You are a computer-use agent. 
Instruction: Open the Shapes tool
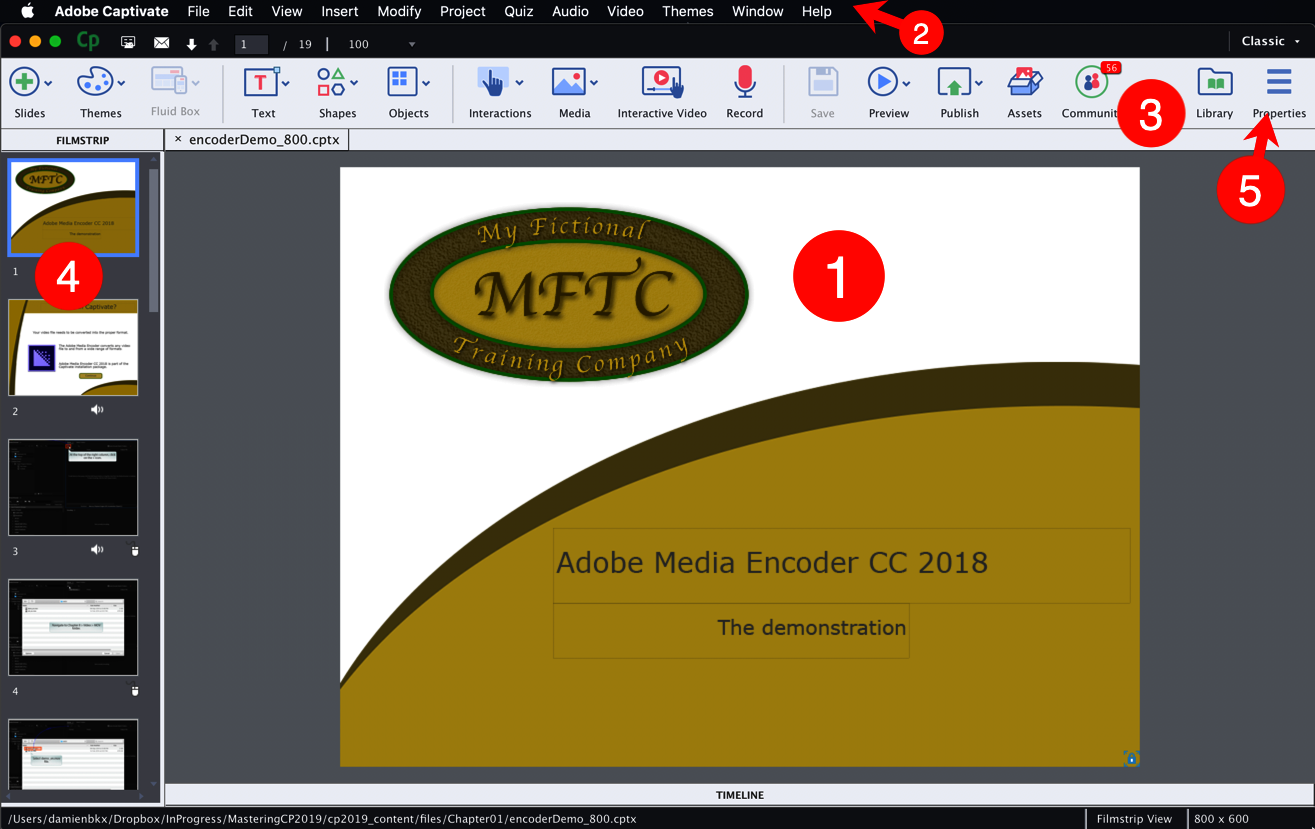331,82
